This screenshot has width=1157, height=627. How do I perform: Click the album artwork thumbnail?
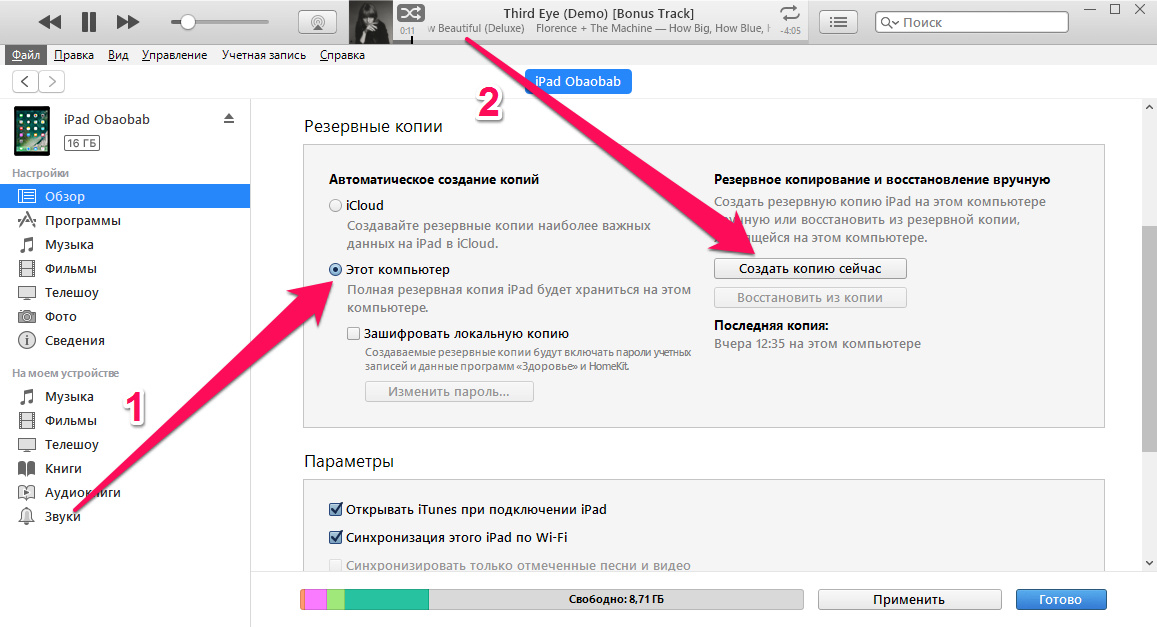[371, 22]
